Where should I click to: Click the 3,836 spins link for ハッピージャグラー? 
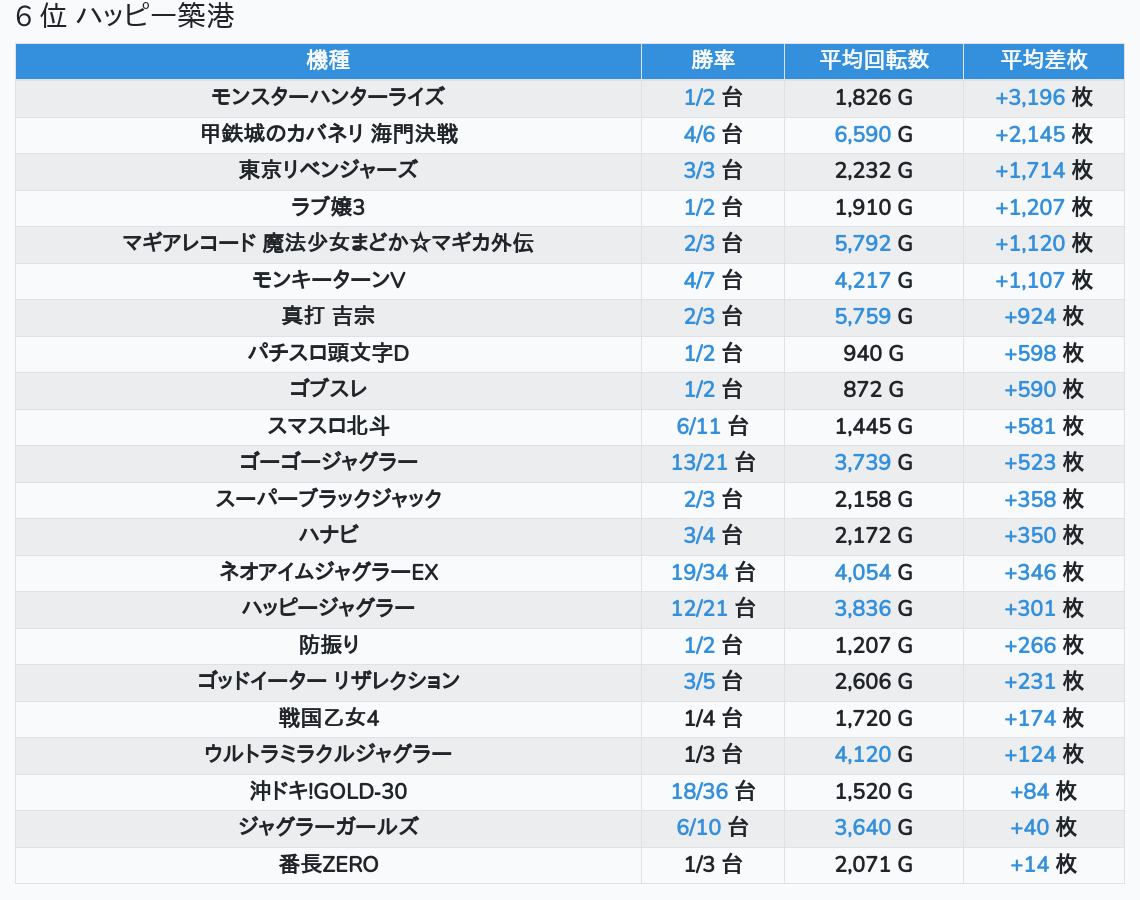tap(862, 608)
